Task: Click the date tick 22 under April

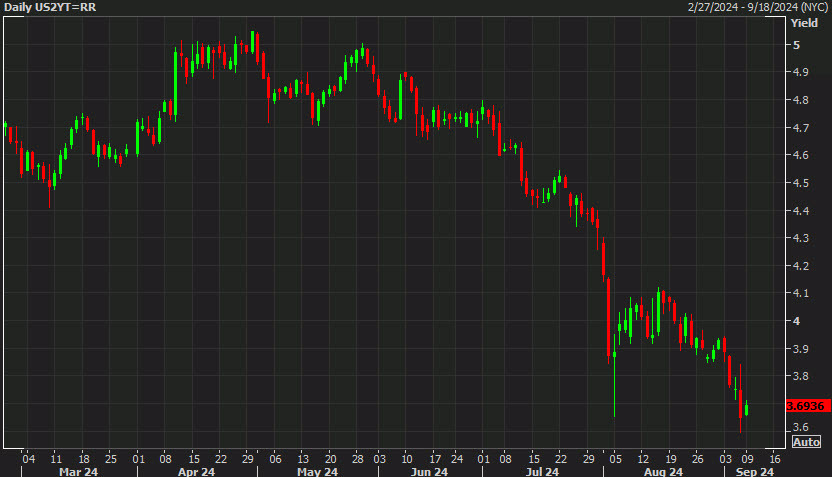Action: coord(221,459)
